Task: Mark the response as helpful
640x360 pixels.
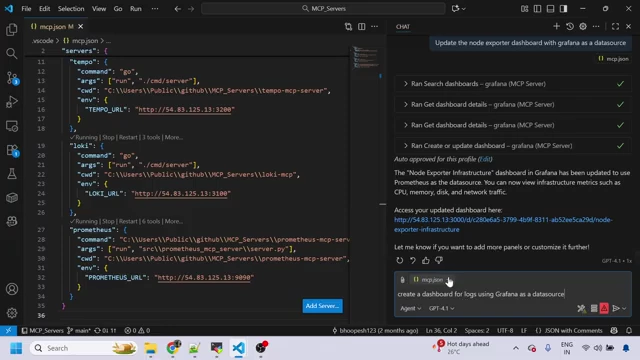Action: click(x=426, y=260)
